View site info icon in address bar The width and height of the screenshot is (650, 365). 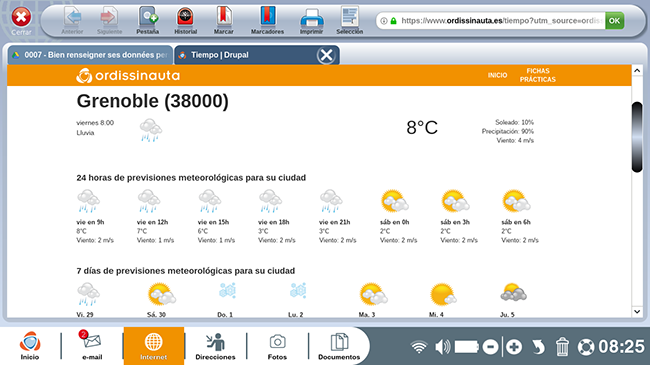(384, 21)
